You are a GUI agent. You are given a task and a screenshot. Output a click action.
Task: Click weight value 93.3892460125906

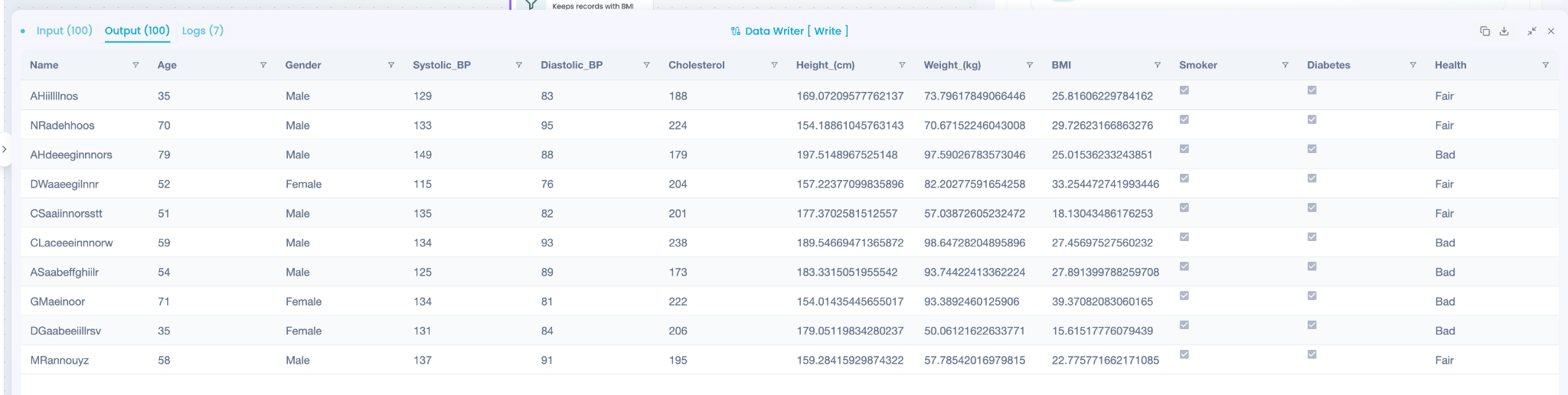point(972,302)
